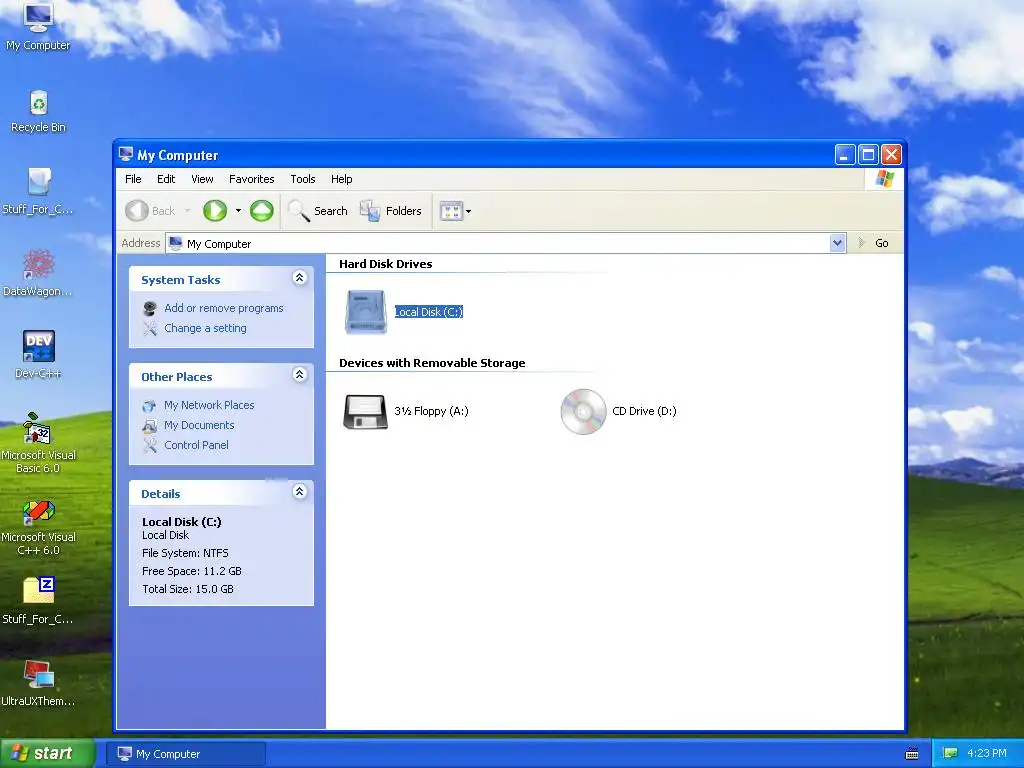Click the My Computer icon in address bar
The height and width of the screenshot is (768, 1024).
[x=176, y=243]
